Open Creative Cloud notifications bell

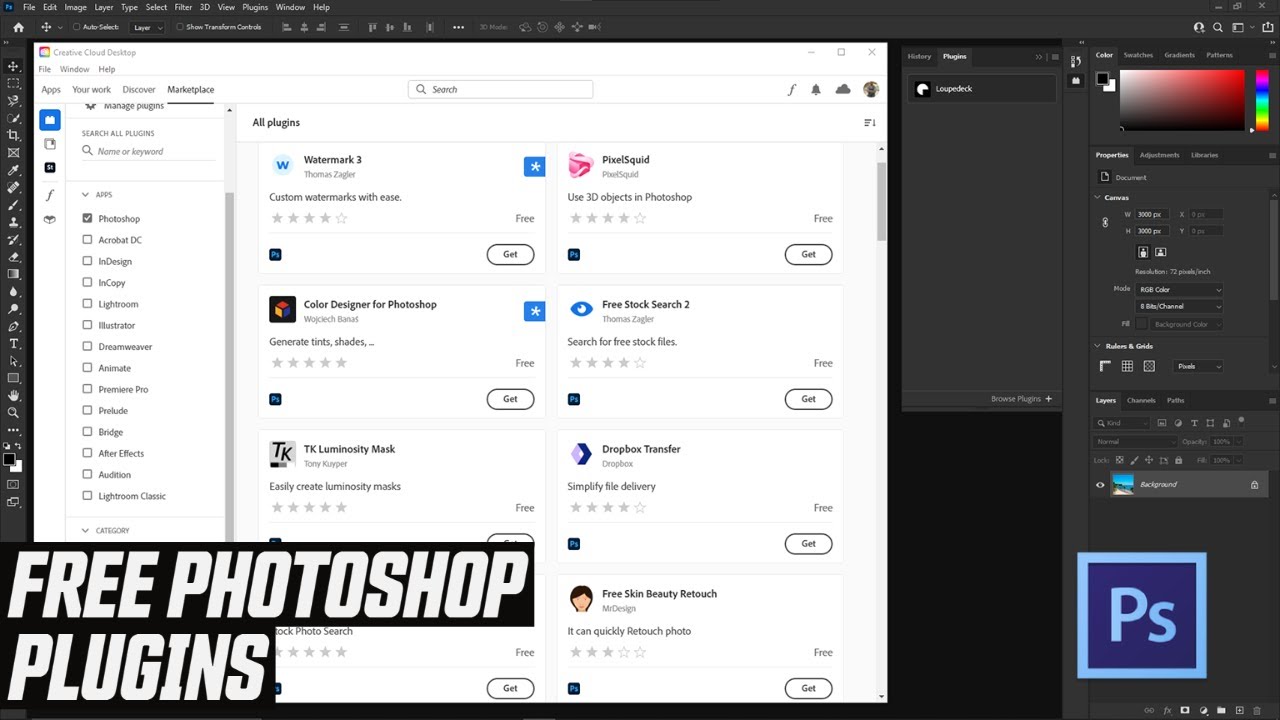tap(816, 90)
